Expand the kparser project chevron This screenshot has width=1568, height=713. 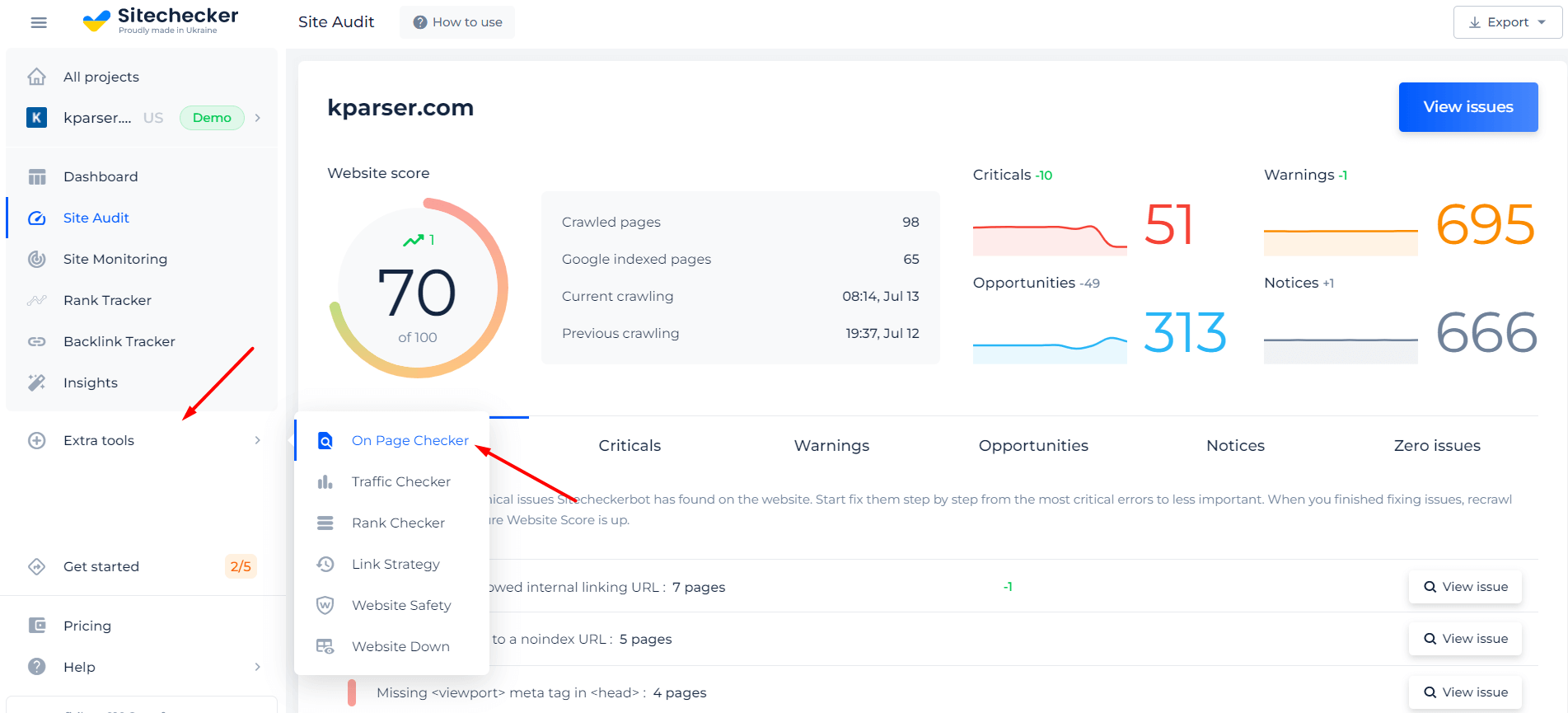[x=258, y=118]
